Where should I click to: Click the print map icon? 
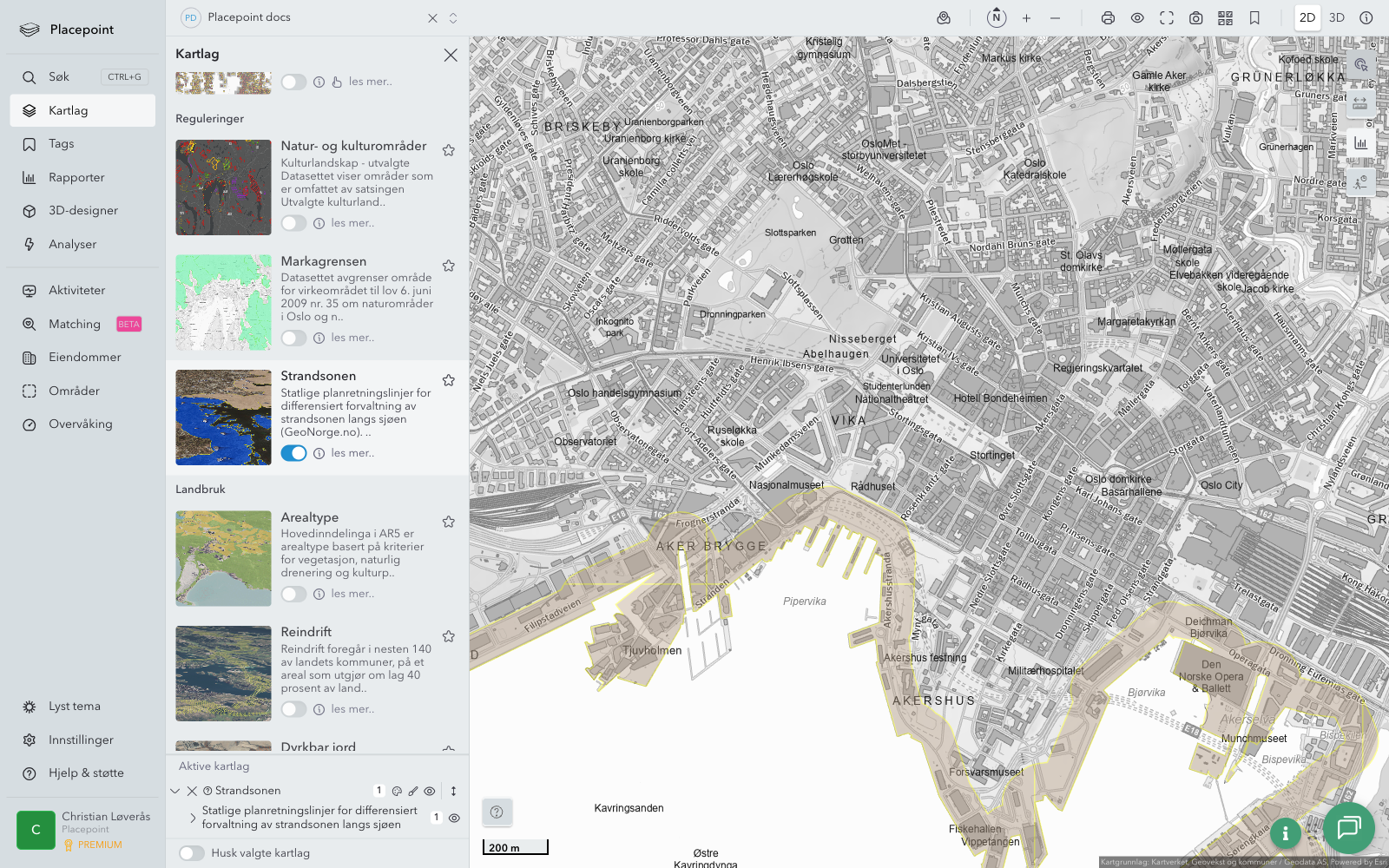tap(1108, 17)
